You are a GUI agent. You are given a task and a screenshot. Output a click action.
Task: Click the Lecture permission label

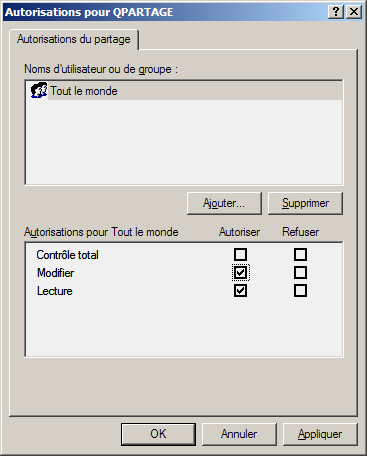tap(55, 291)
